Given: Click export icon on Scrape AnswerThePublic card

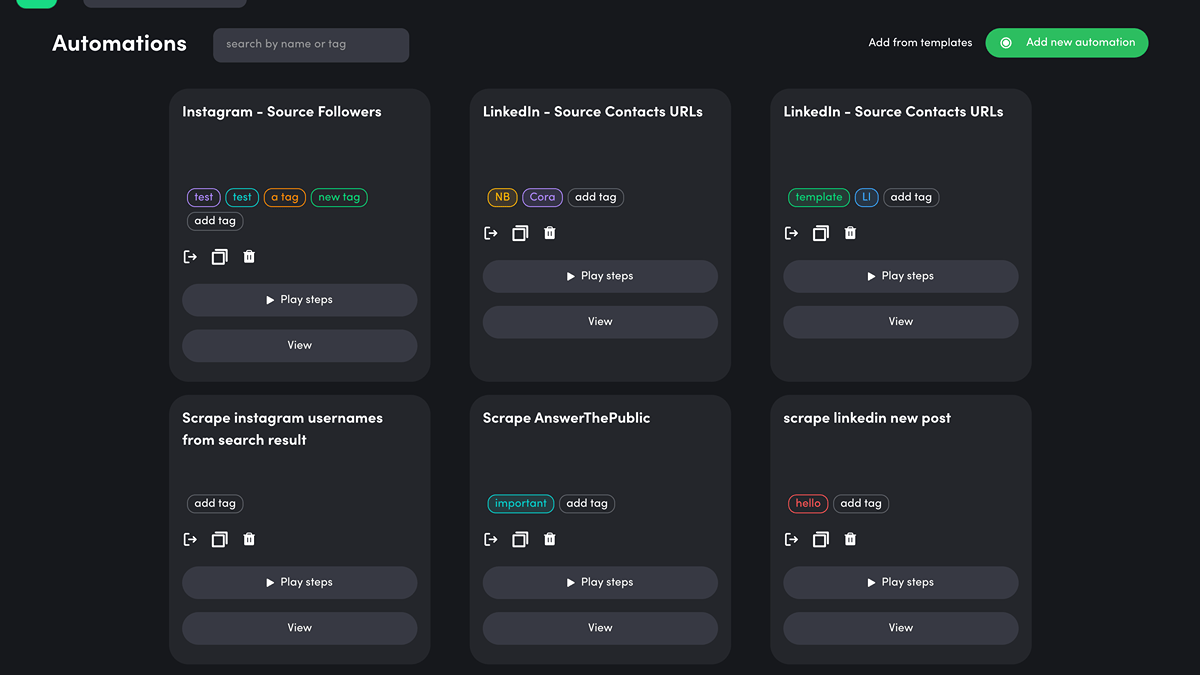Looking at the screenshot, I should pos(490,540).
